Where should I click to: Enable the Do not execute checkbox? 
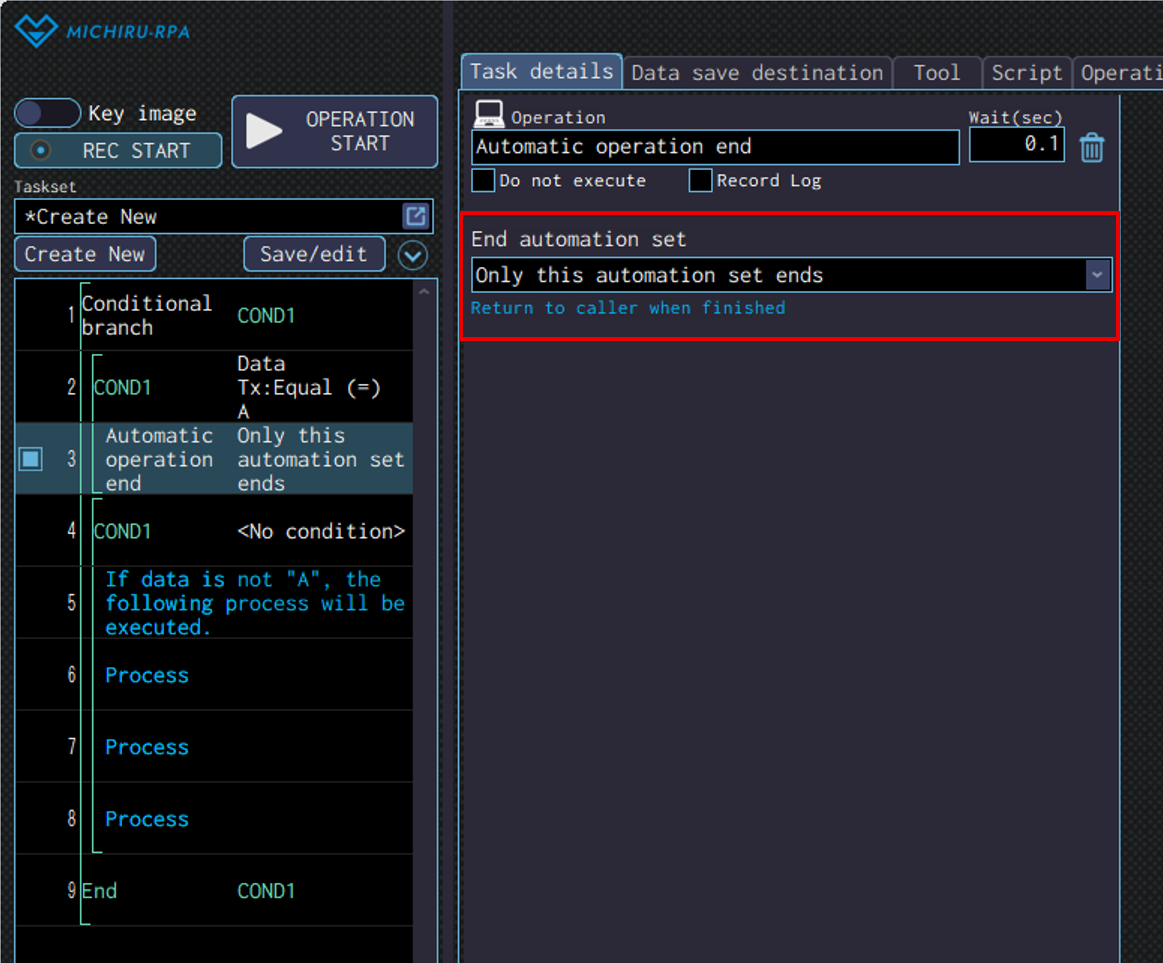[484, 181]
